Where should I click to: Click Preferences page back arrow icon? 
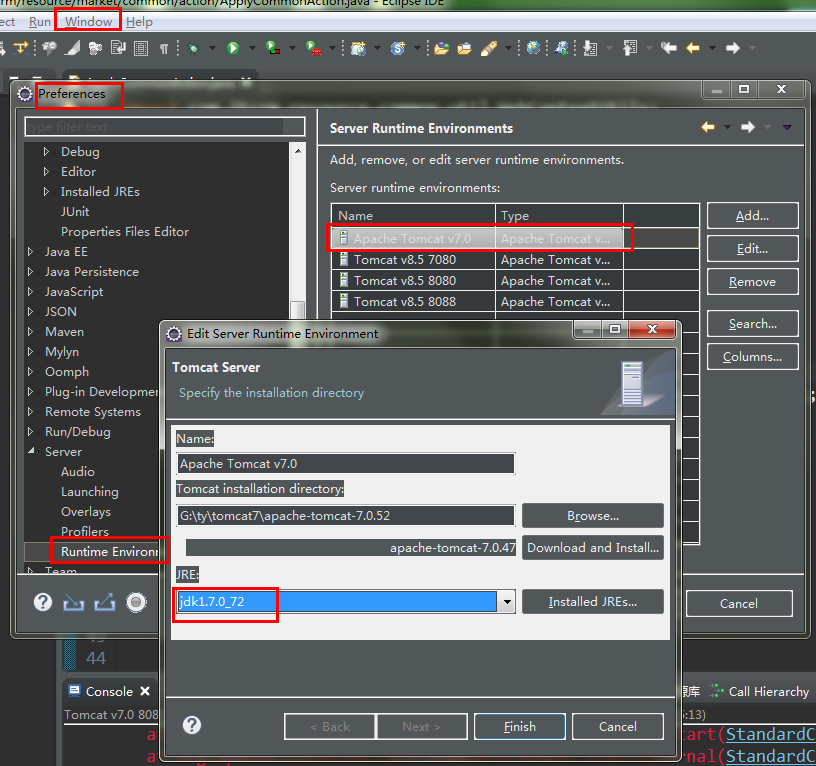point(708,127)
